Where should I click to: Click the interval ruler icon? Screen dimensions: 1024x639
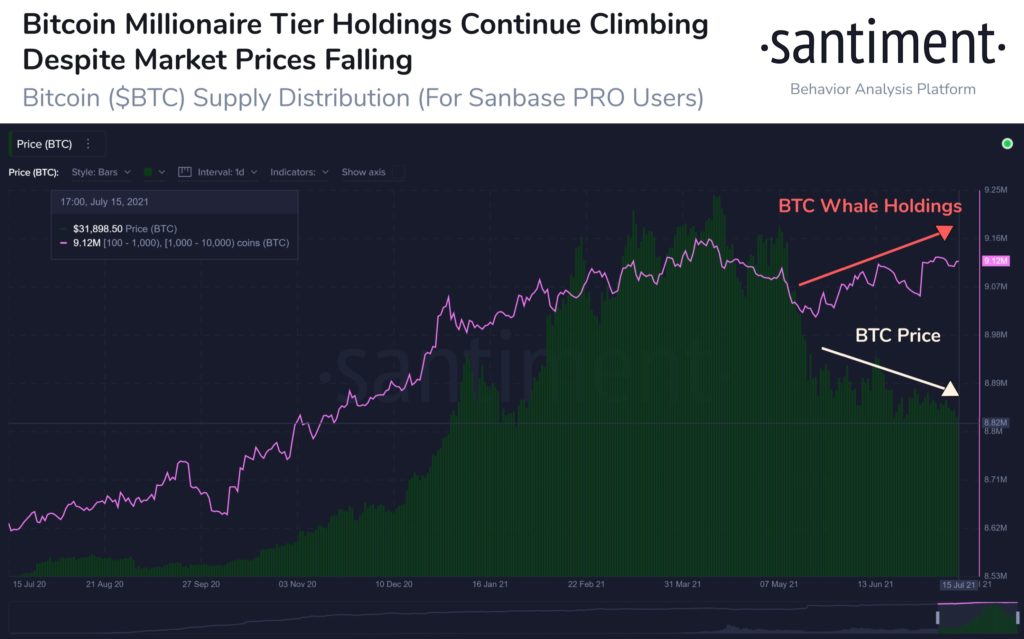(185, 172)
